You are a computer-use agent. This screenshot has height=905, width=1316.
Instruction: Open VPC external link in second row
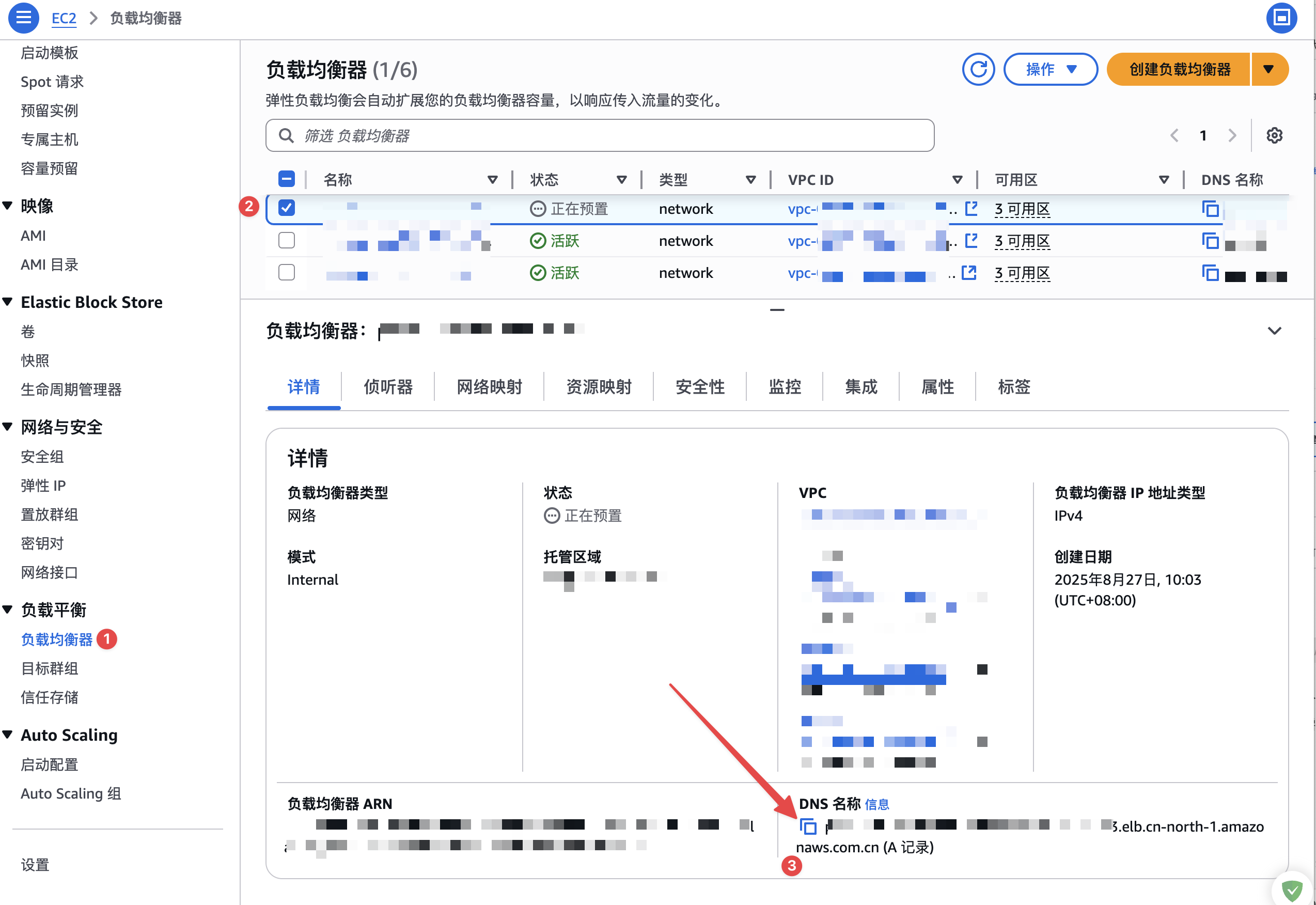click(x=972, y=240)
